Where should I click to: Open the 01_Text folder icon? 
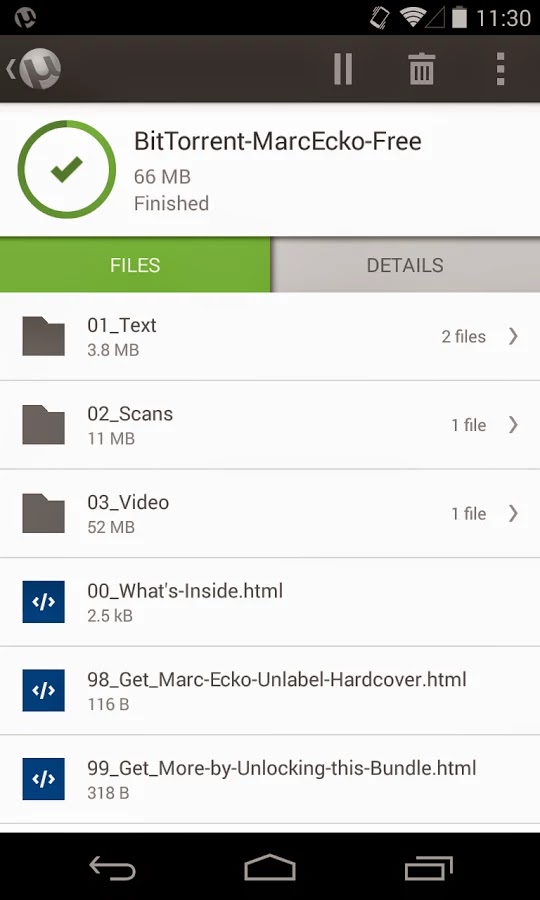44,336
